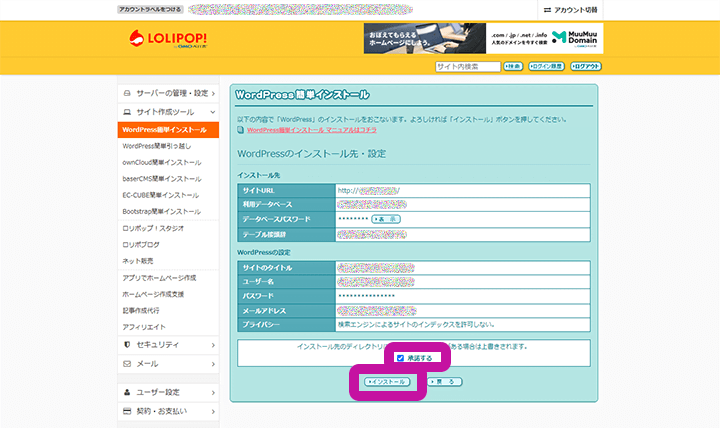
Task: Click the envelope icon beside メール
Action: (127, 364)
